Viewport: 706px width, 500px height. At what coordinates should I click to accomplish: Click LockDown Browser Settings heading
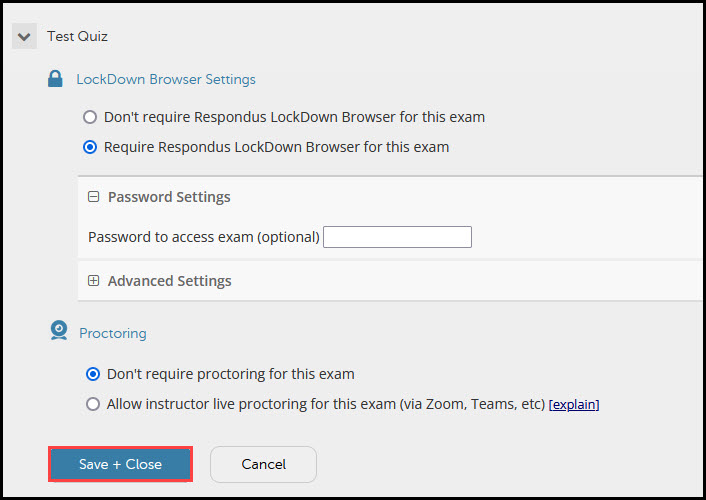coord(166,79)
